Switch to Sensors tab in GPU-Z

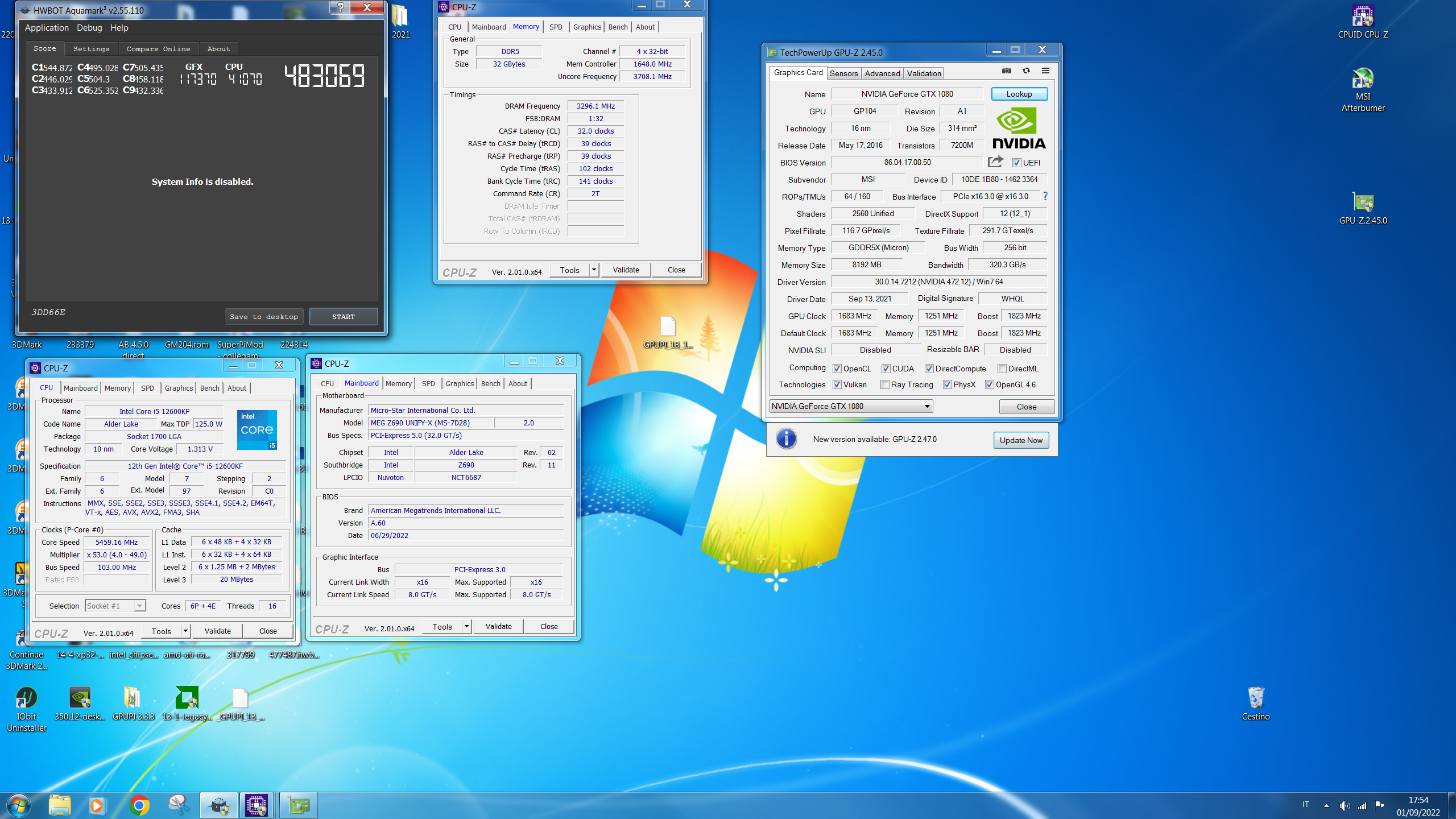pos(843,73)
